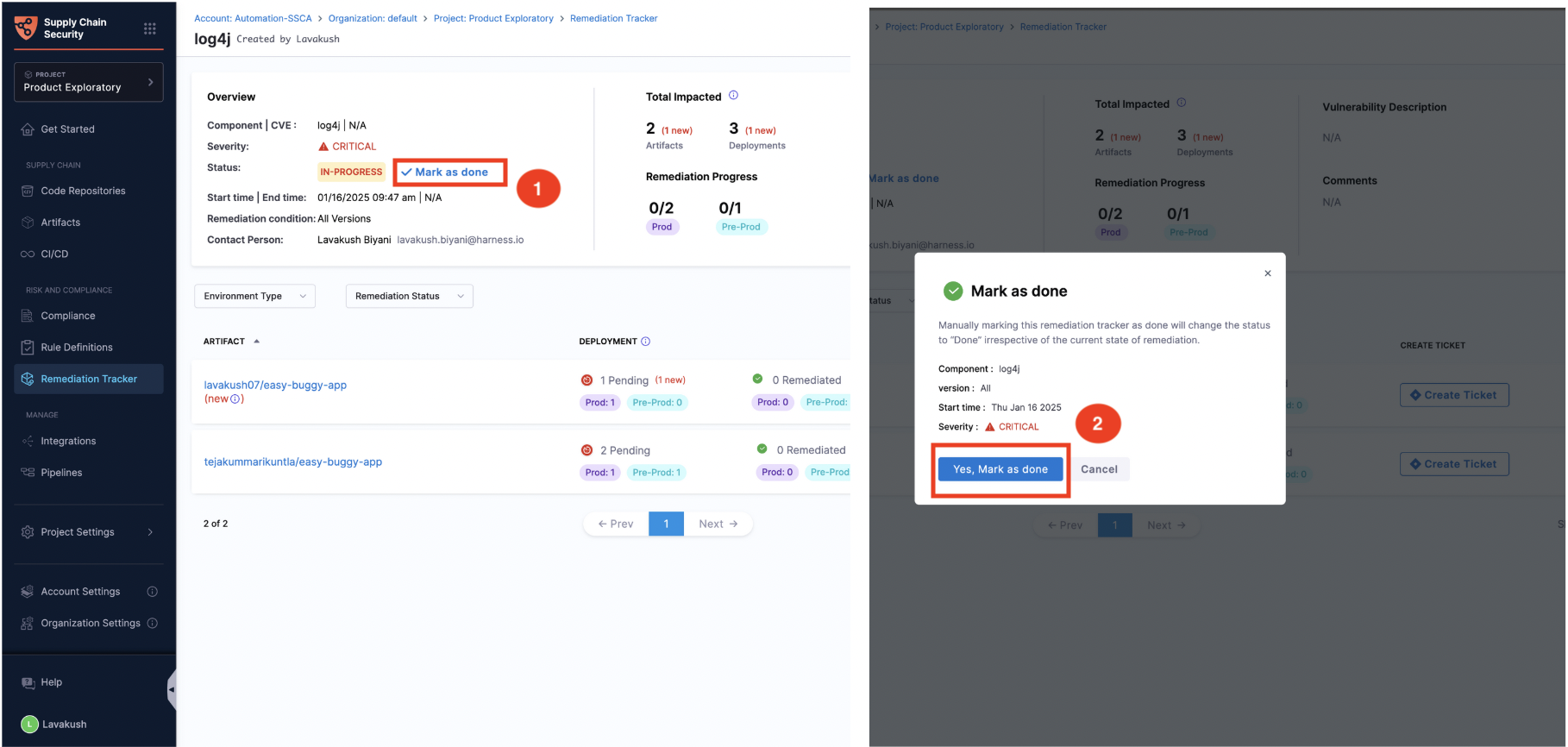Open the Remediation Status dropdown
The width and height of the screenshot is (1568, 747).
click(409, 296)
